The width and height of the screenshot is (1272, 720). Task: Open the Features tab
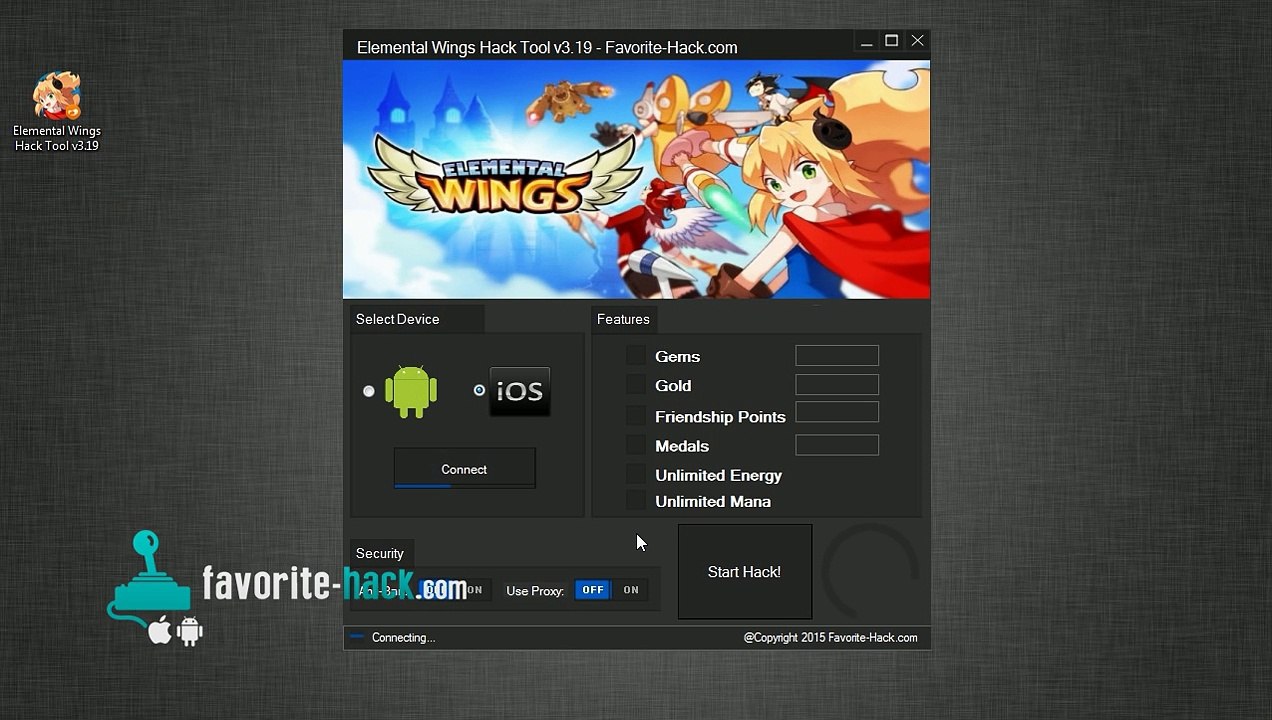point(623,319)
